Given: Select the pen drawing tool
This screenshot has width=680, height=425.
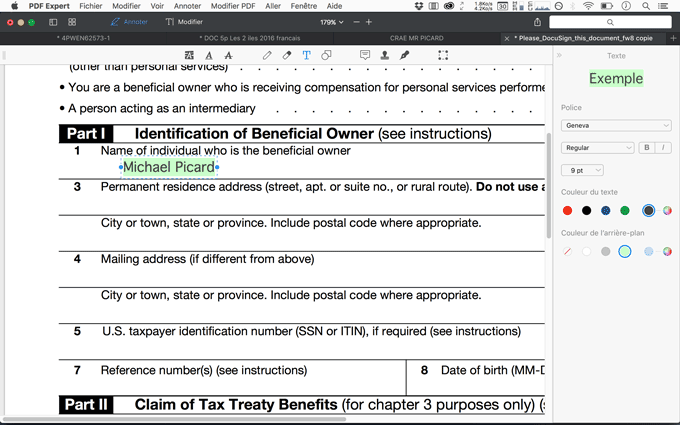Looking at the screenshot, I should [x=267, y=55].
